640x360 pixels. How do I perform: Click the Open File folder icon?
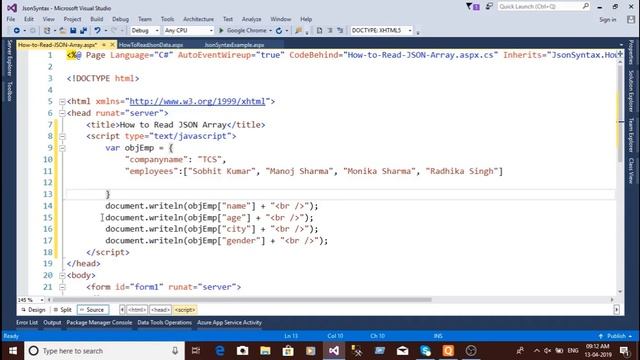pos(62,31)
